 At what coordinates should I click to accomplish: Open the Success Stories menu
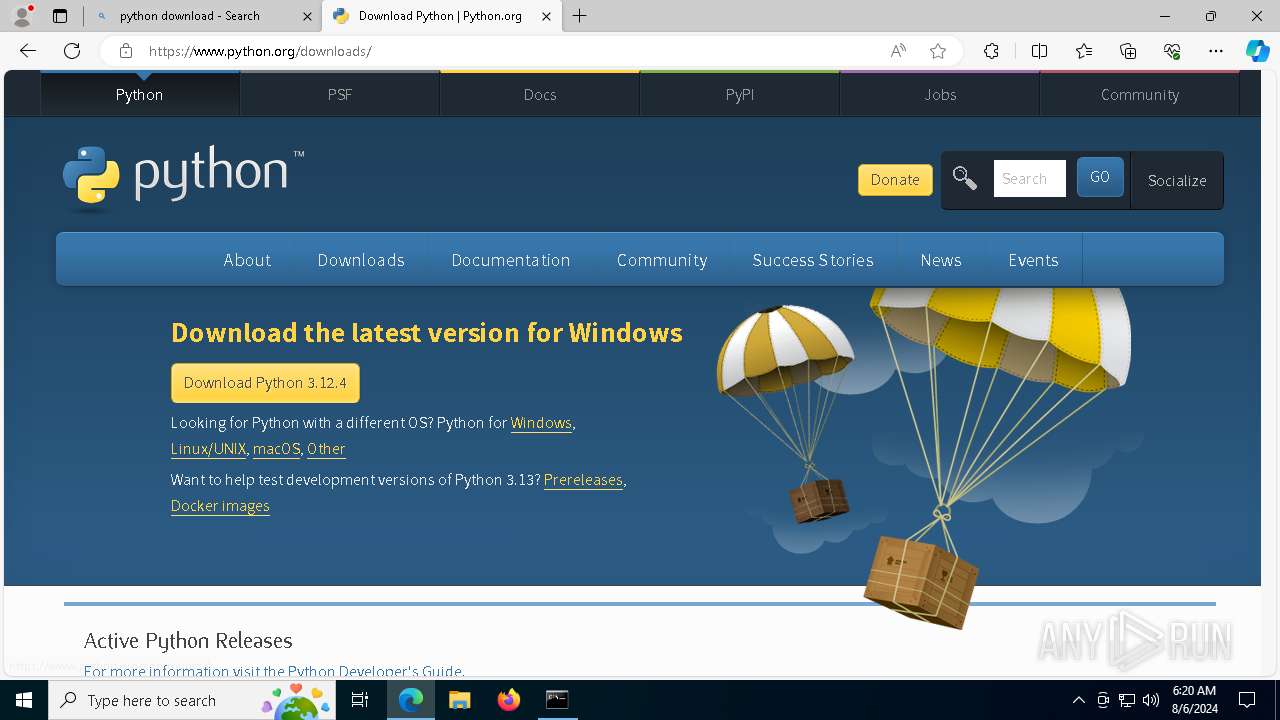813,260
